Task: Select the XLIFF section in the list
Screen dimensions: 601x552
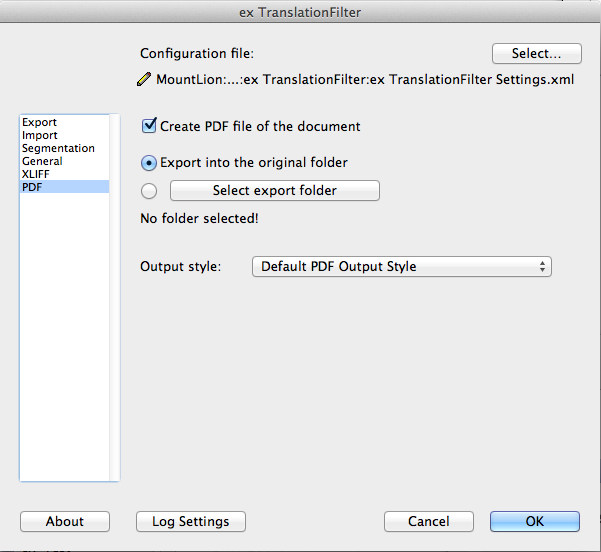Action: pyautogui.click(x=36, y=174)
